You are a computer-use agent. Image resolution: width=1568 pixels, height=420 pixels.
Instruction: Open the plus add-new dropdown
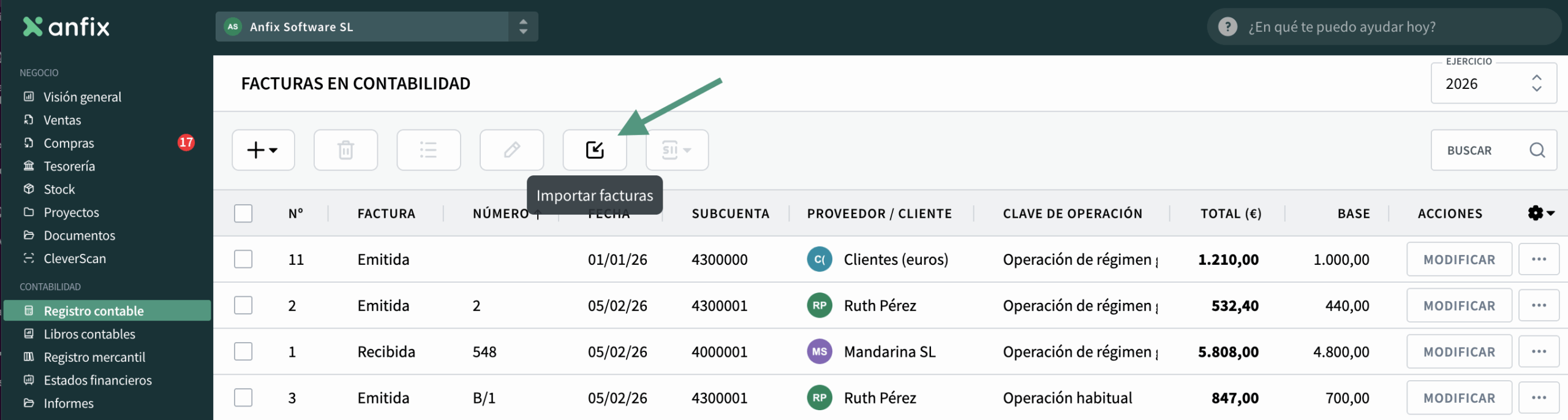click(263, 150)
